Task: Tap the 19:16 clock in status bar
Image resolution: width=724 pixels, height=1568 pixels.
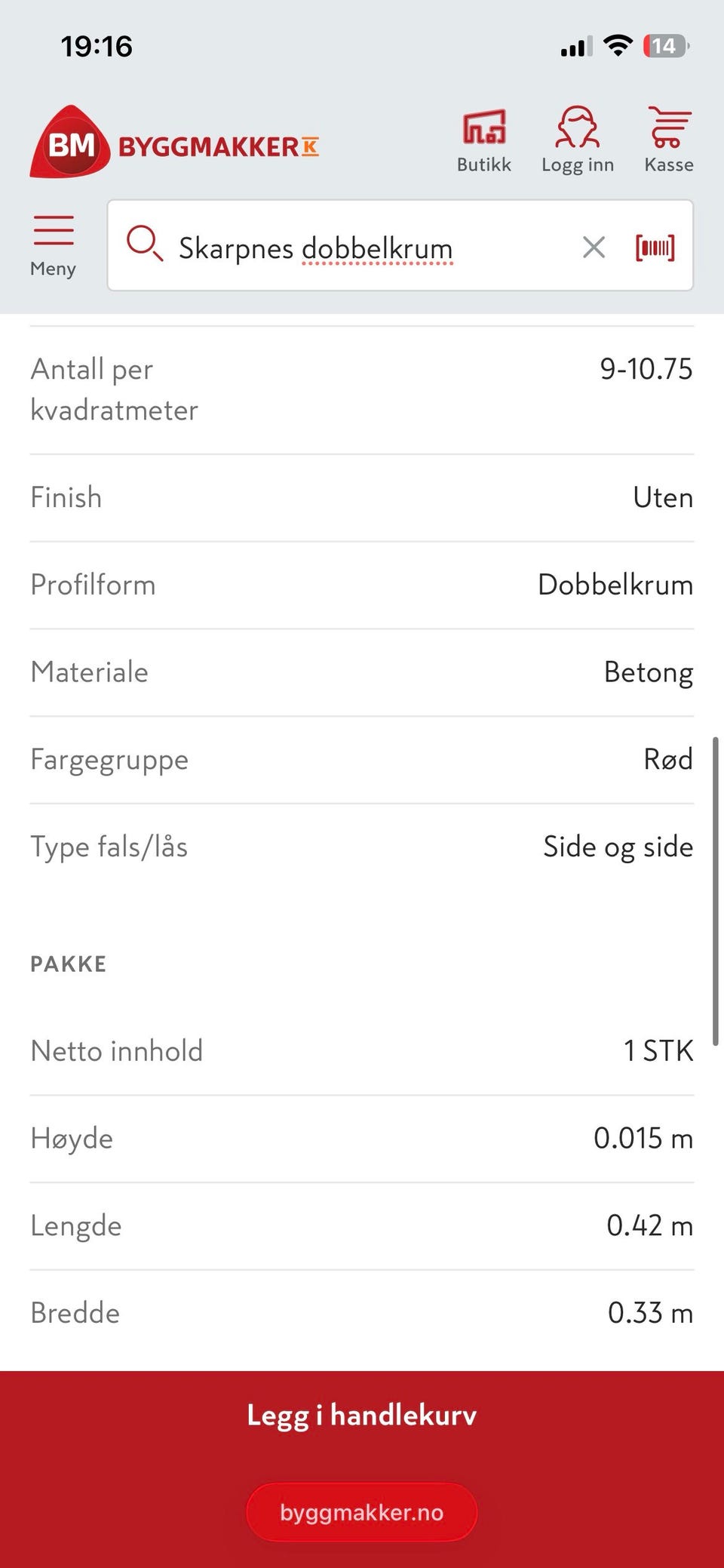Action: [97, 47]
